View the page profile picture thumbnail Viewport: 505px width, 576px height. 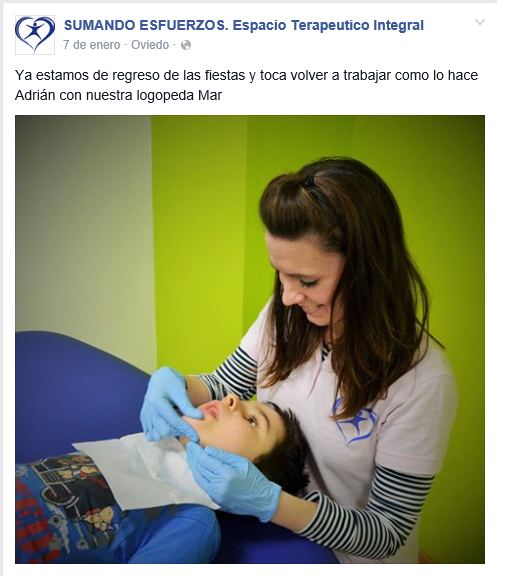35,35
